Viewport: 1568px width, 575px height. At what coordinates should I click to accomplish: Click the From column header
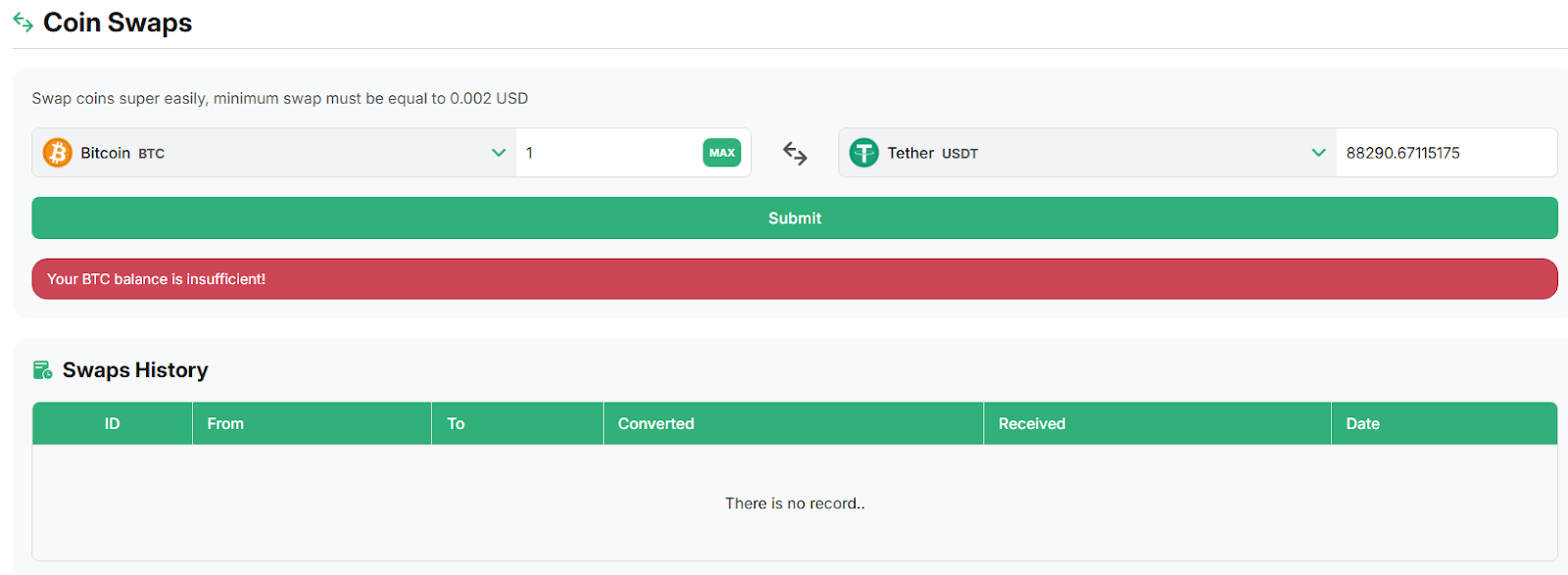tap(313, 424)
